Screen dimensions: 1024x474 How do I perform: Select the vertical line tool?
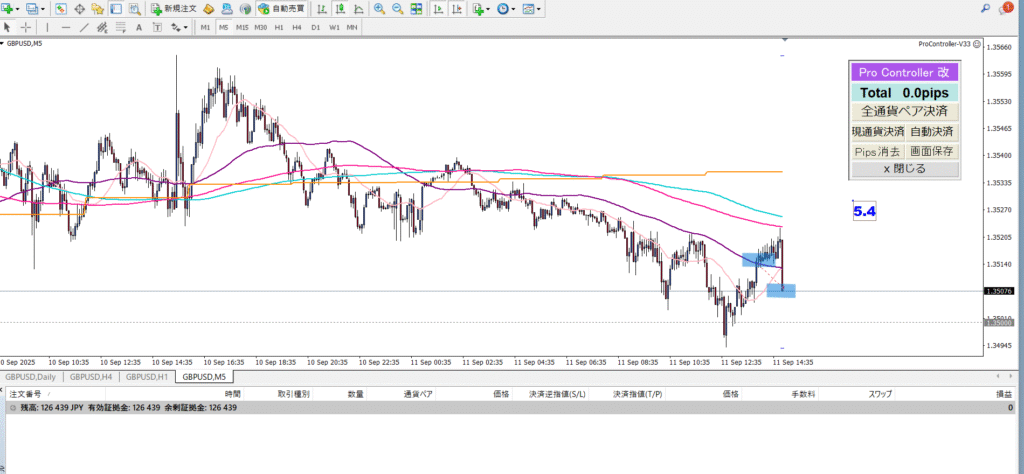coord(48,27)
